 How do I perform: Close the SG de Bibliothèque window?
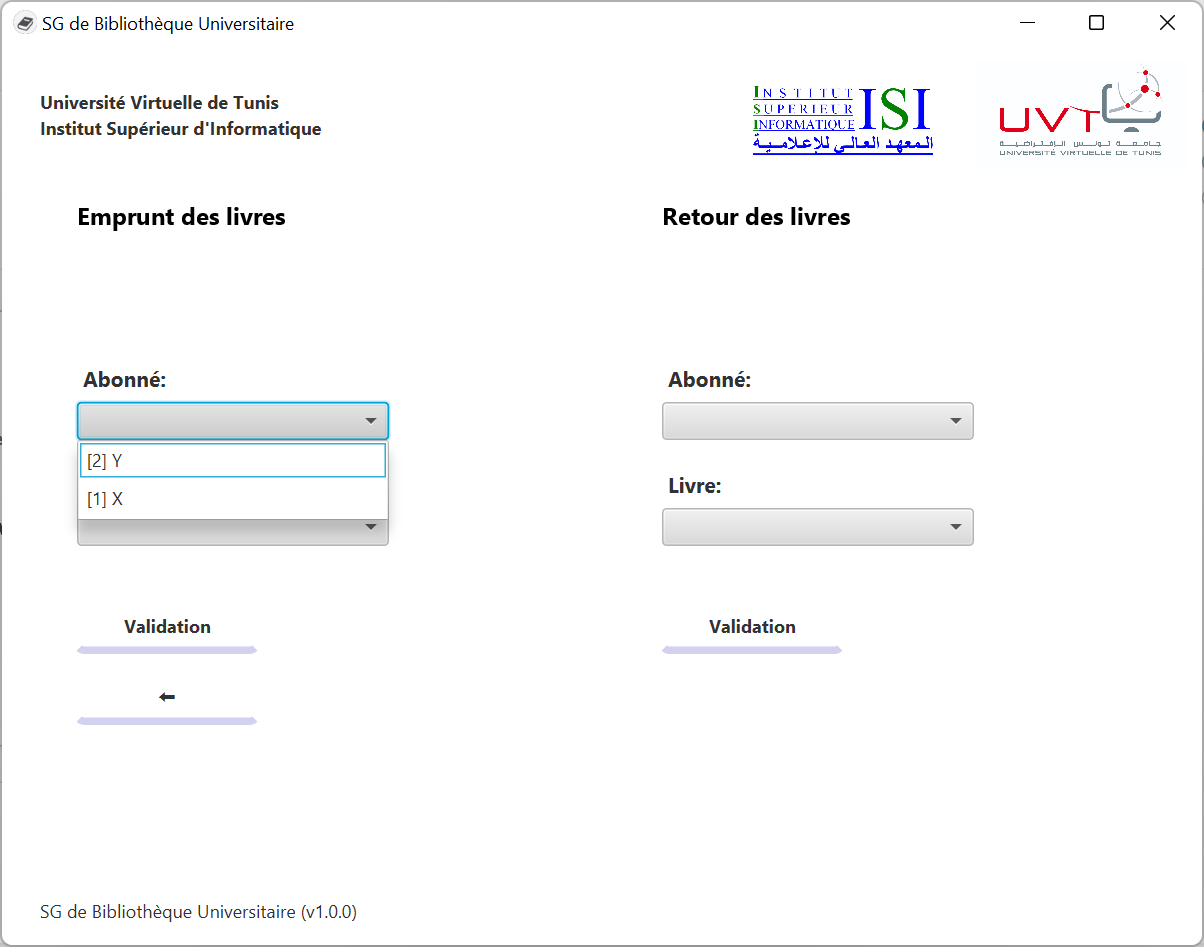coord(1167,23)
